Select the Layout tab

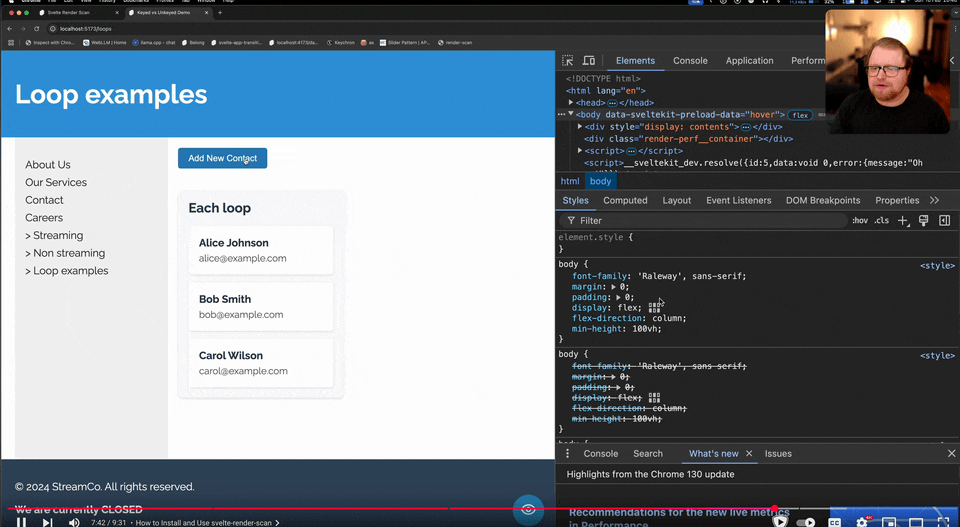677,200
